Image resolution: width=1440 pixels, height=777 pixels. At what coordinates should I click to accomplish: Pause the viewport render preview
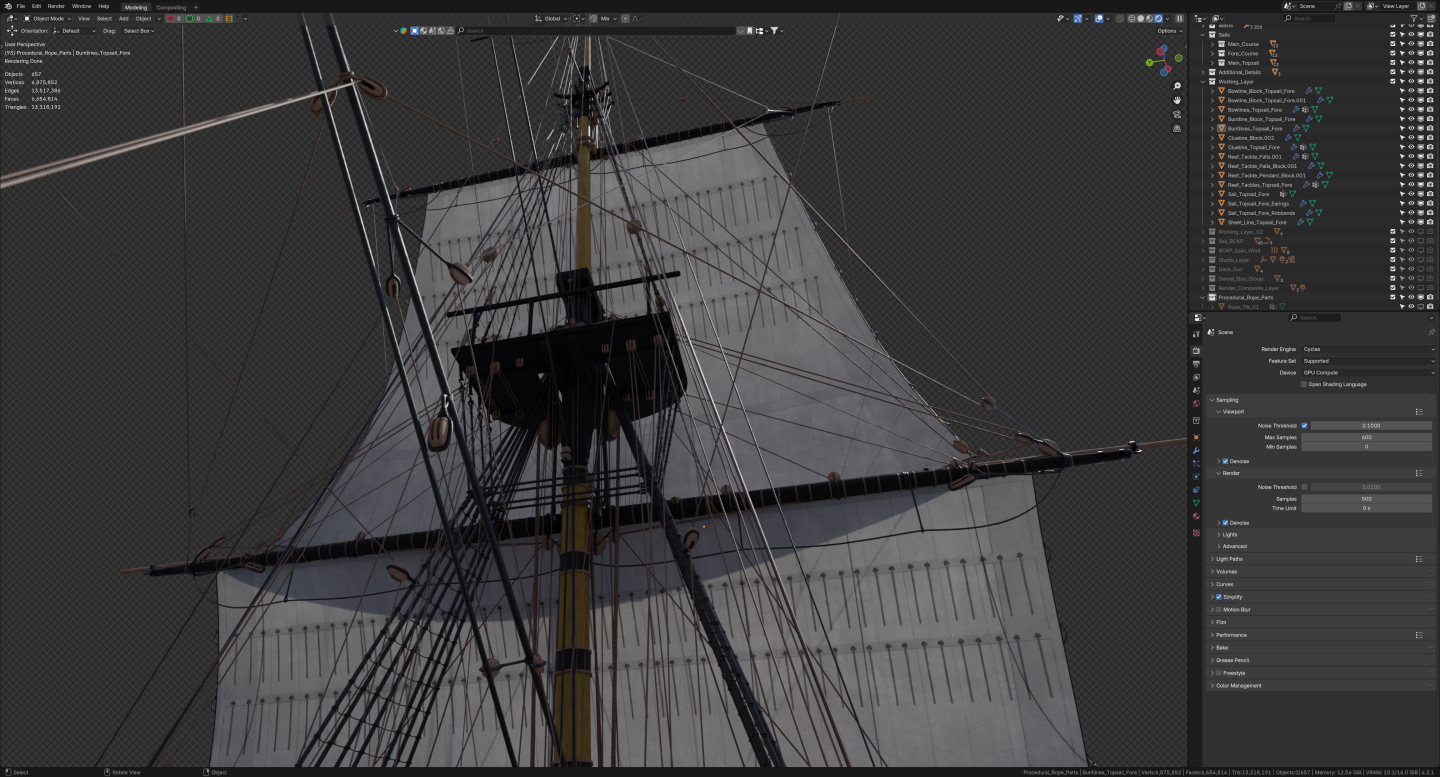click(1179, 18)
